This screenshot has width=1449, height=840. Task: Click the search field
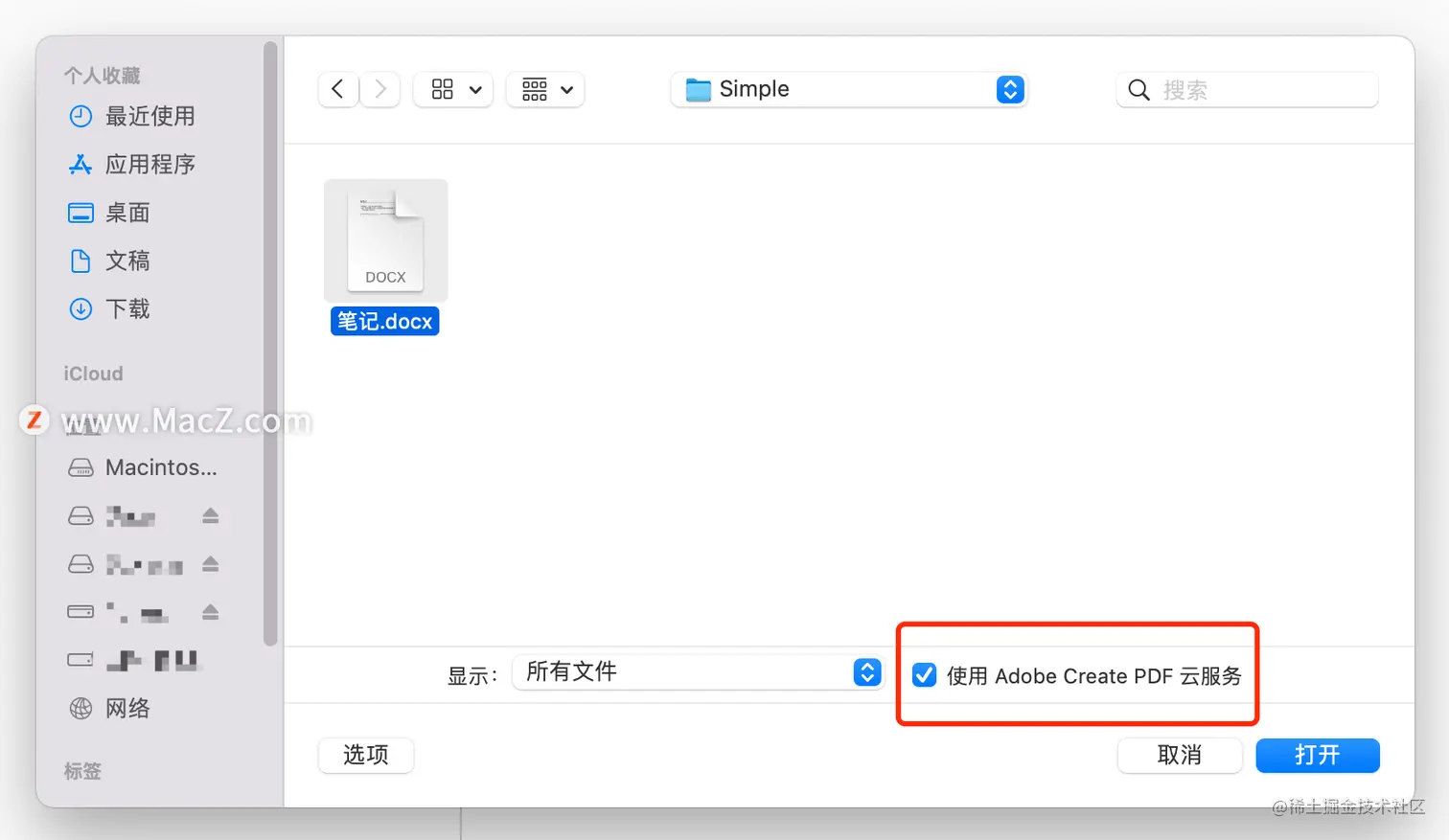pyautogui.click(x=1248, y=90)
